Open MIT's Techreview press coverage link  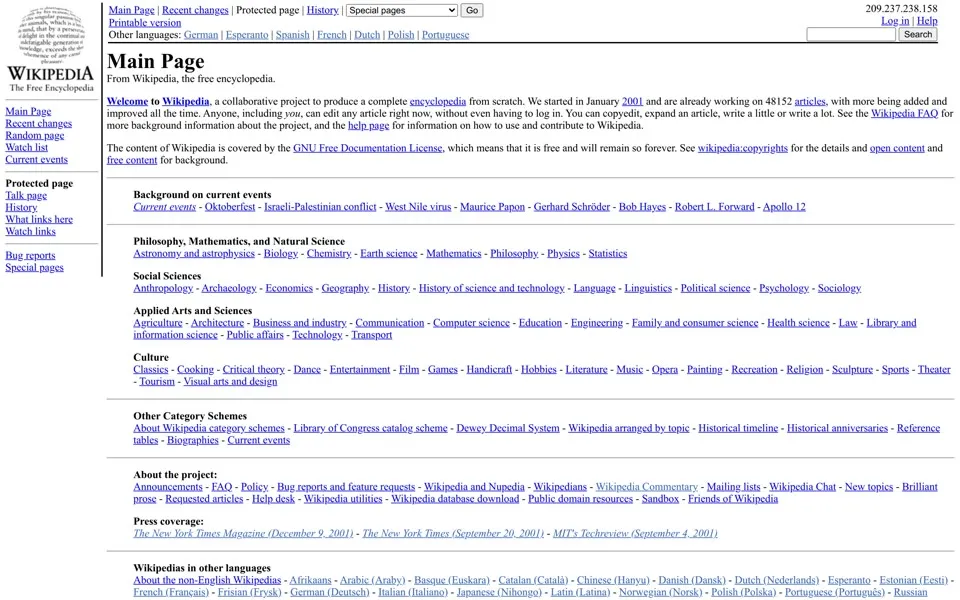[x=635, y=534]
